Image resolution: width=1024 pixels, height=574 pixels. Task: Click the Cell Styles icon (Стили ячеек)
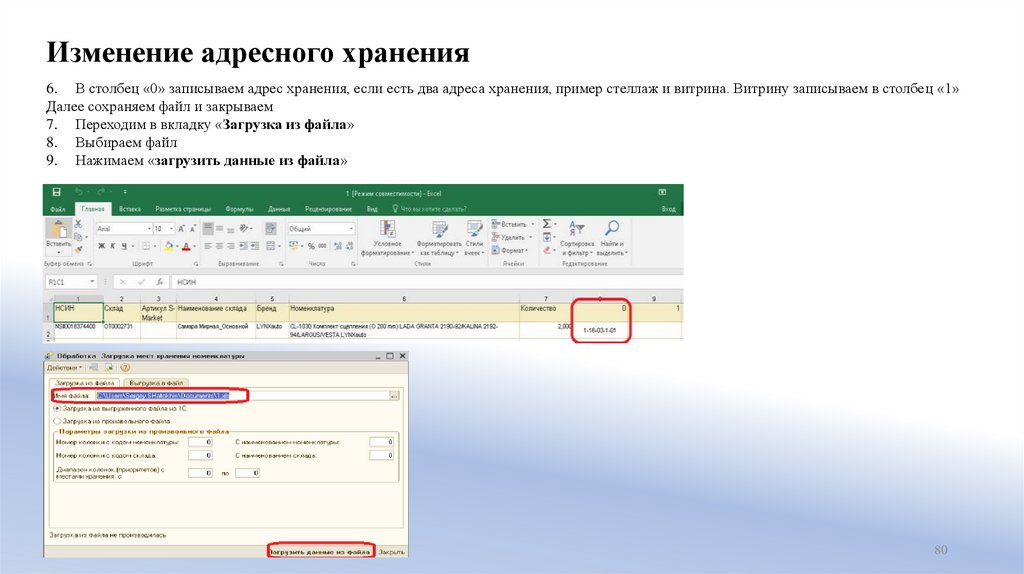click(x=474, y=229)
